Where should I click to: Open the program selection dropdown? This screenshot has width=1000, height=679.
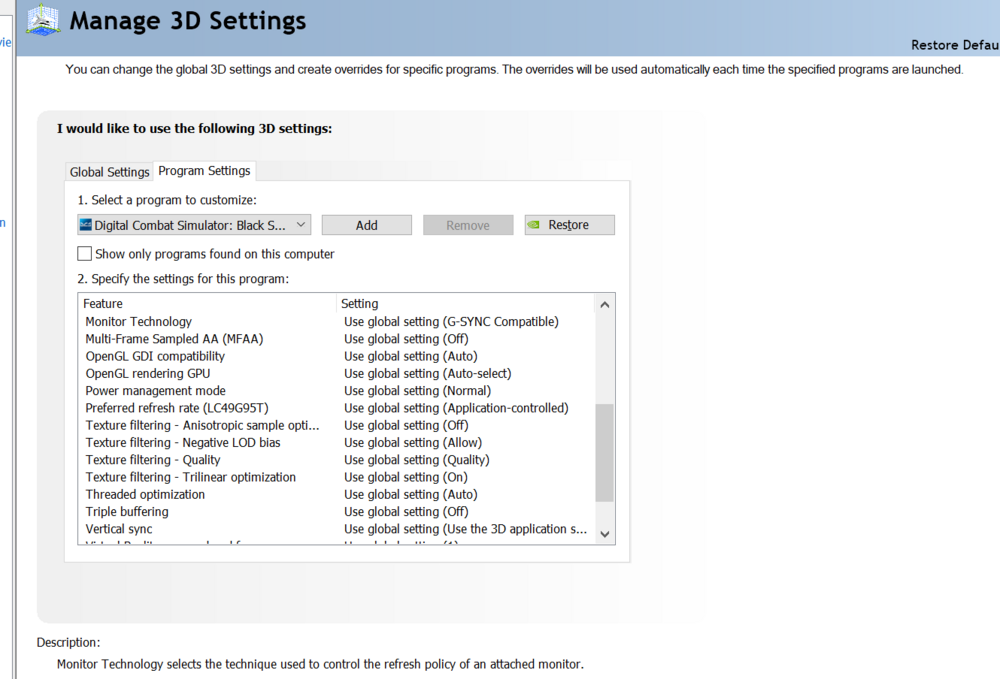point(194,225)
